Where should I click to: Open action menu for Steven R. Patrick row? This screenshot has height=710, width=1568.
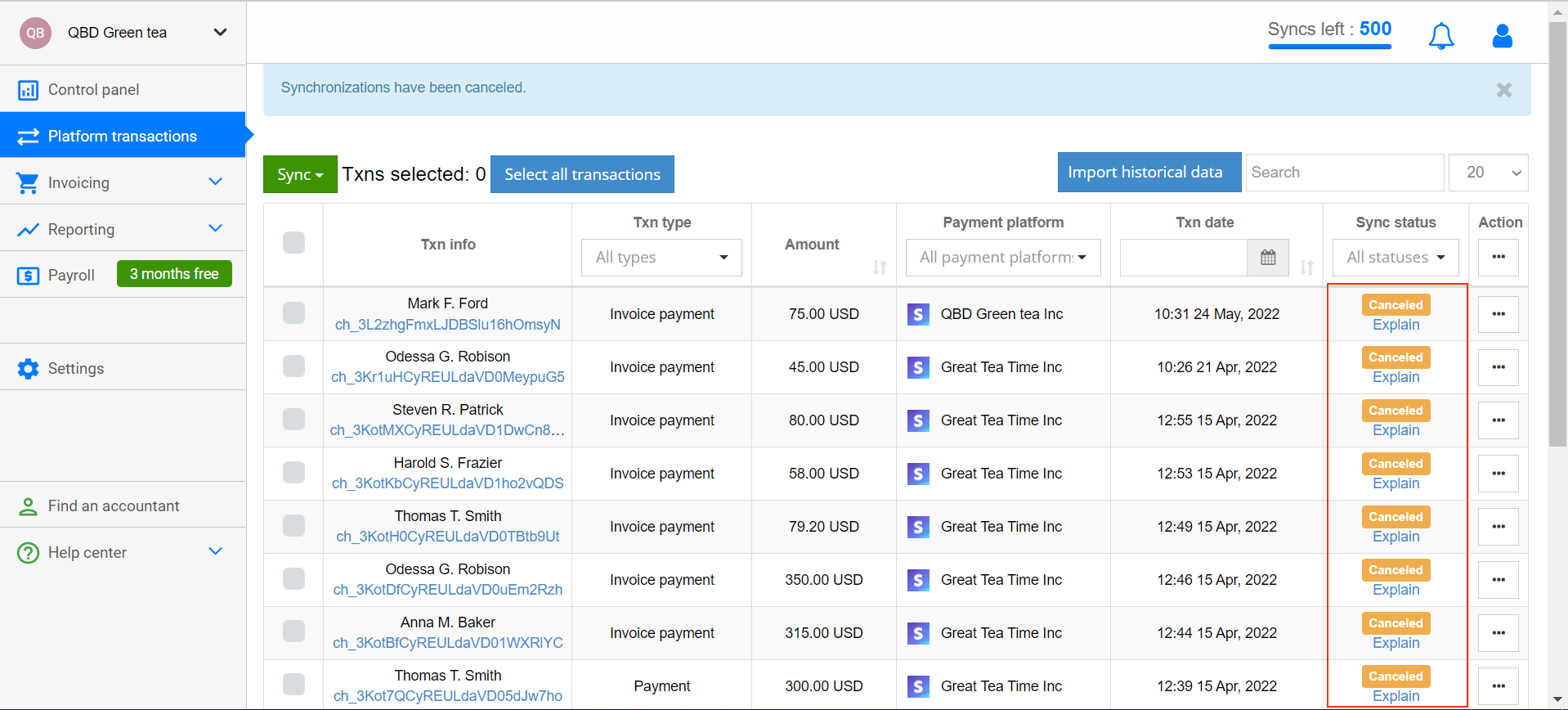point(1499,420)
